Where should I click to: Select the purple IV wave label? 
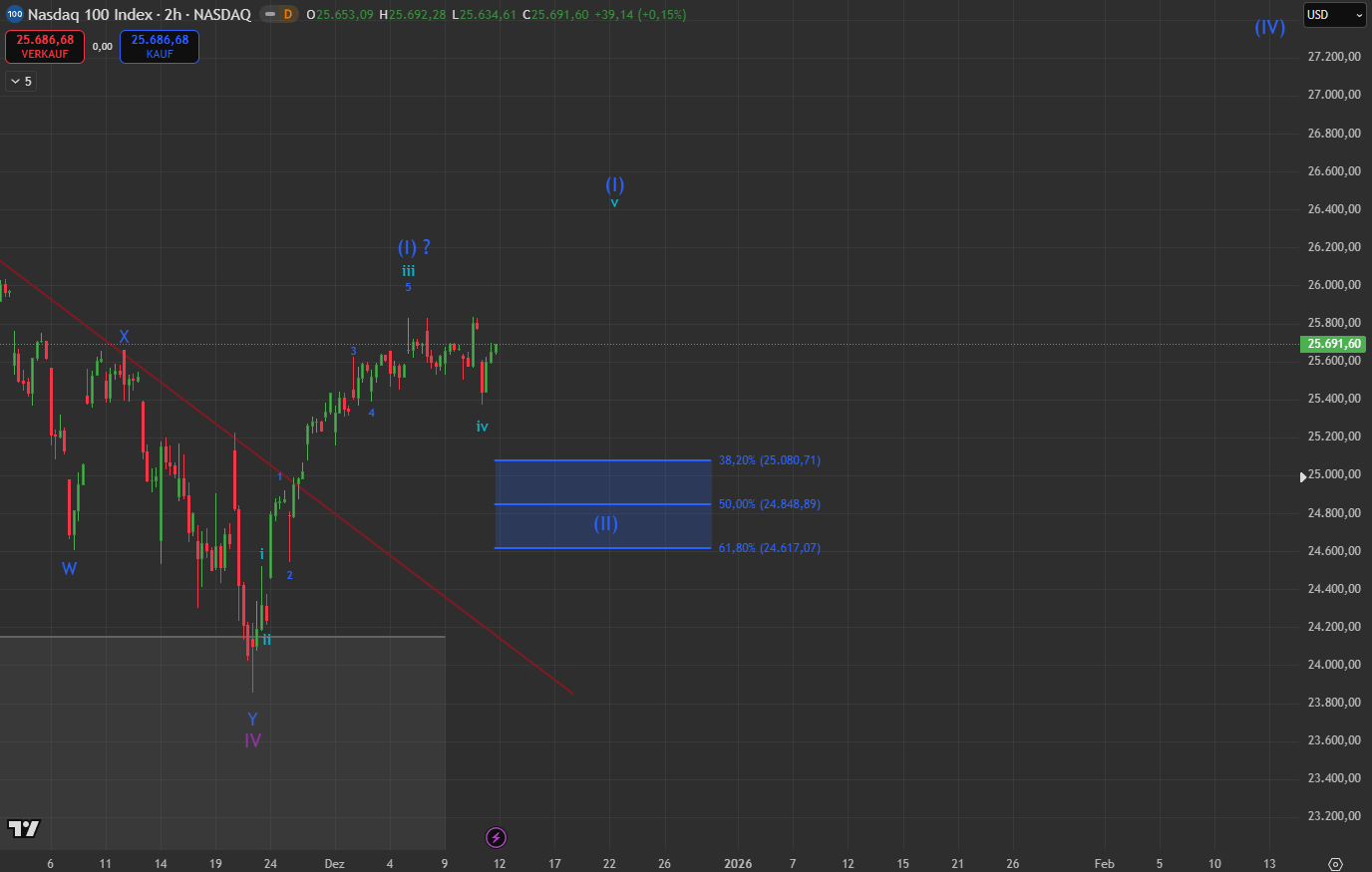[x=252, y=740]
